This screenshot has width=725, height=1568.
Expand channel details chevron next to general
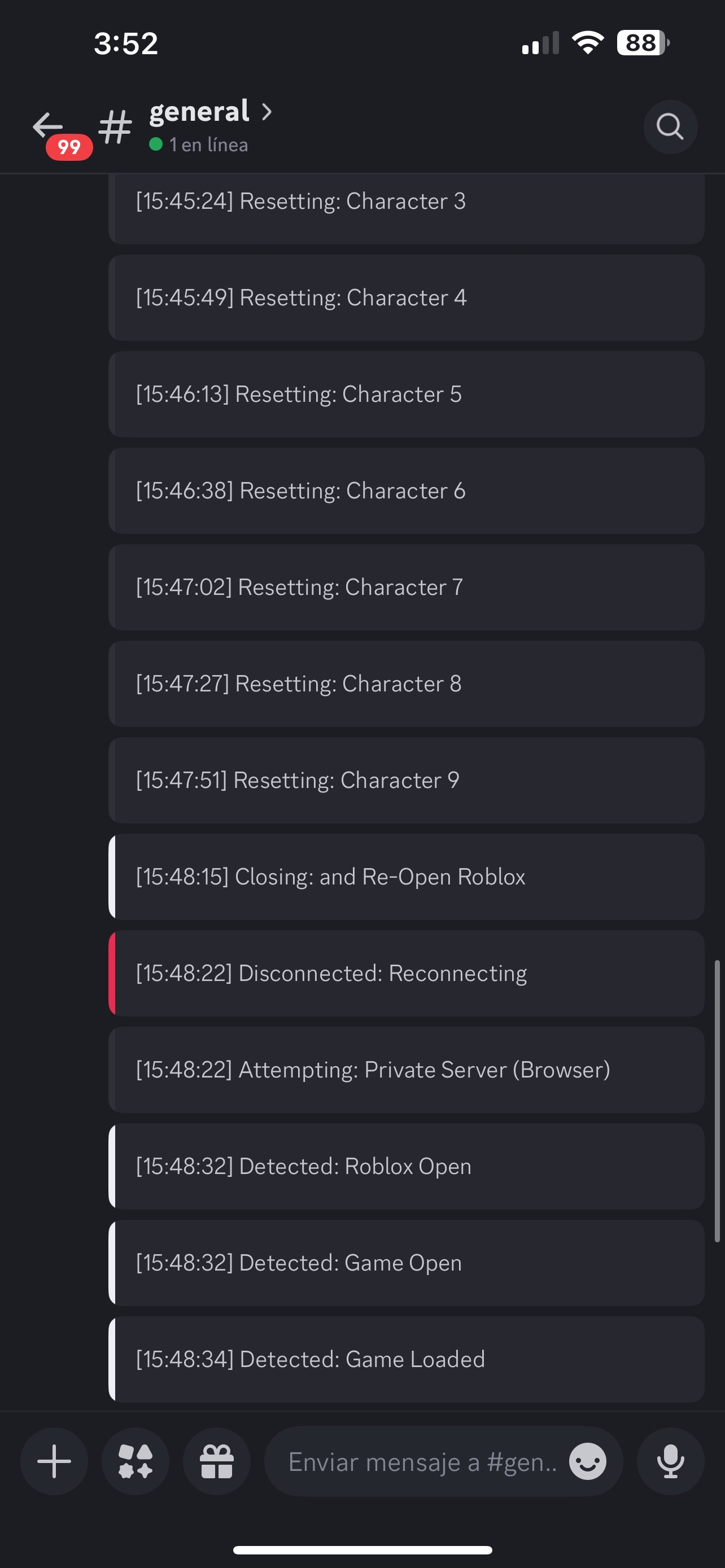pos(267,111)
